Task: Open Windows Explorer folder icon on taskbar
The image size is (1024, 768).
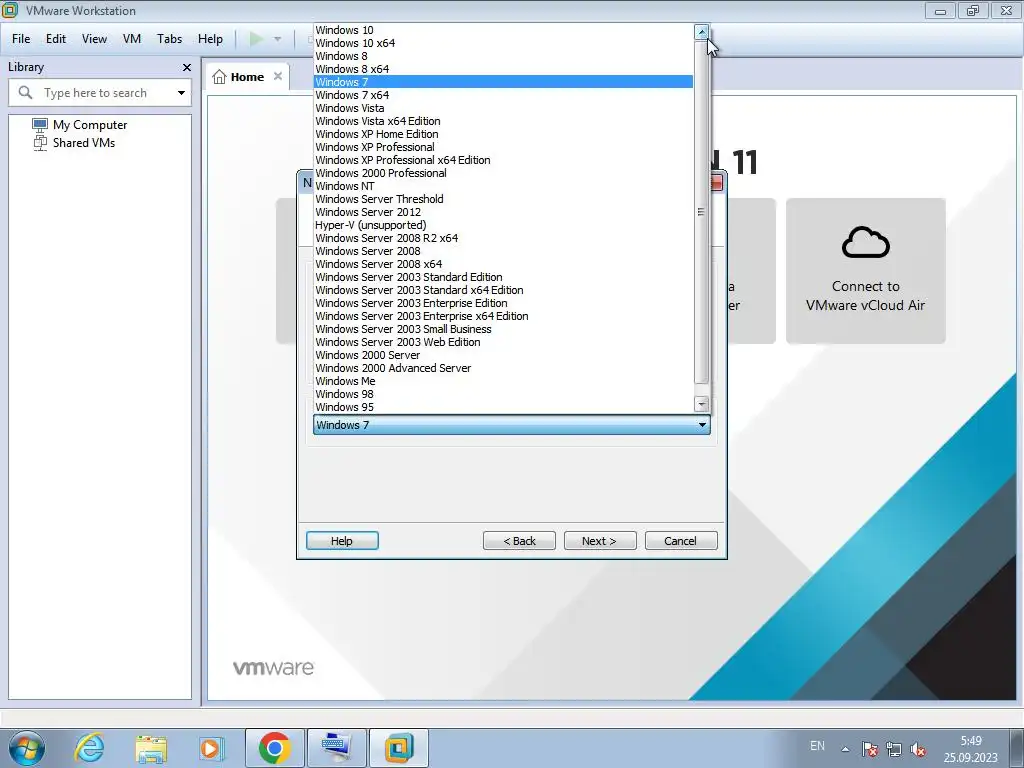Action: point(151,749)
